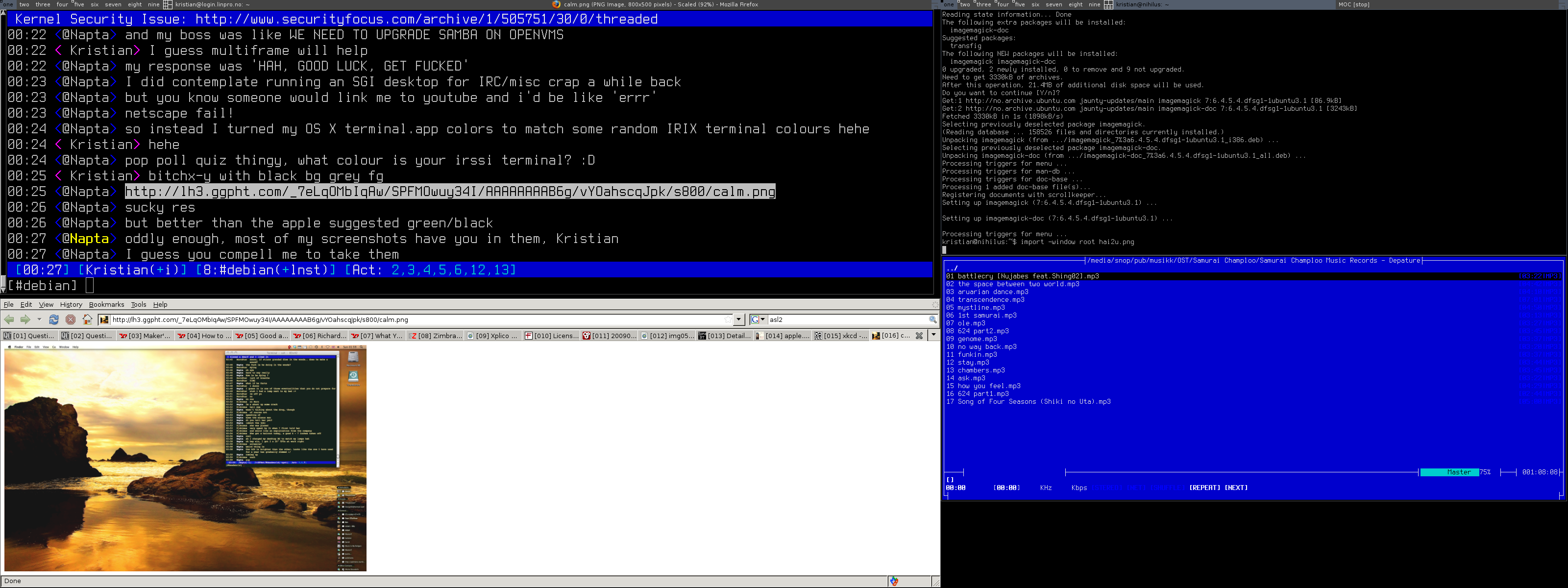Click 'import -window root hai2u.png' command line
1568x588 pixels.
(1078, 242)
